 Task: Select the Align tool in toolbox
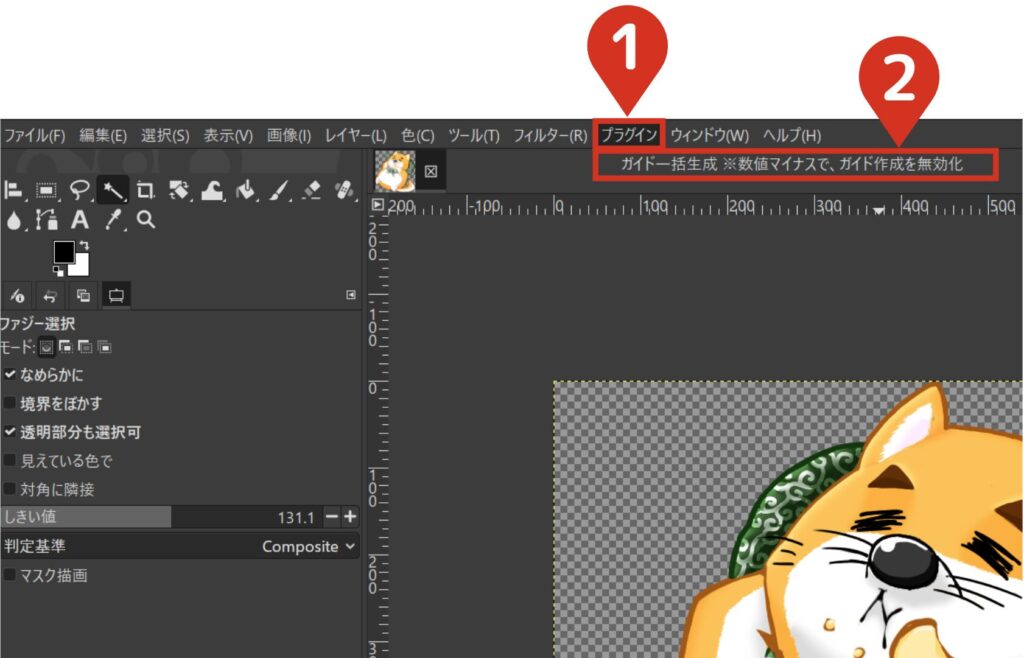(13, 190)
